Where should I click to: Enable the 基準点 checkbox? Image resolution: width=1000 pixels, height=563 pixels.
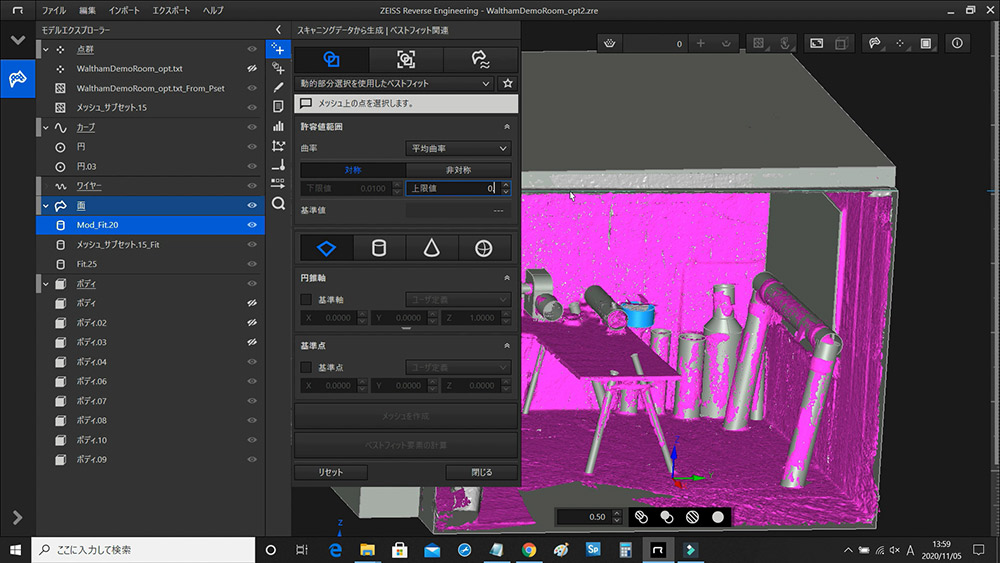[307, 367]
